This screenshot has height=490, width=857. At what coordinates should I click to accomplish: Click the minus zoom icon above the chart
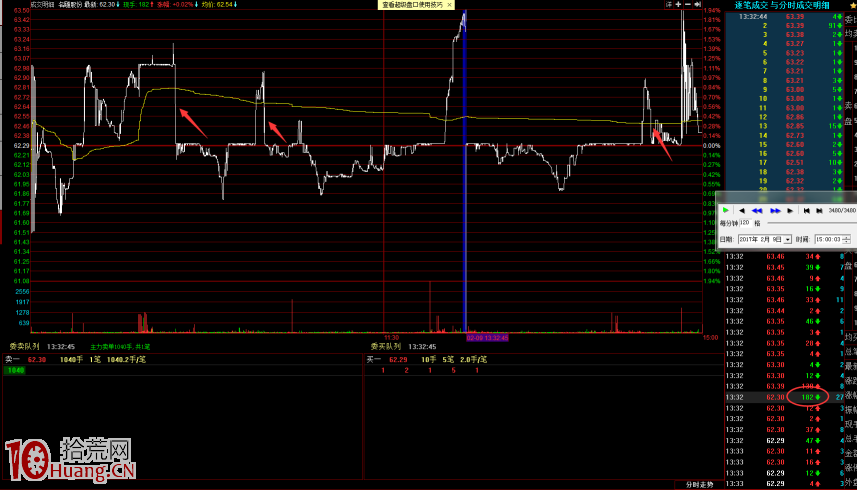(688, 4)
